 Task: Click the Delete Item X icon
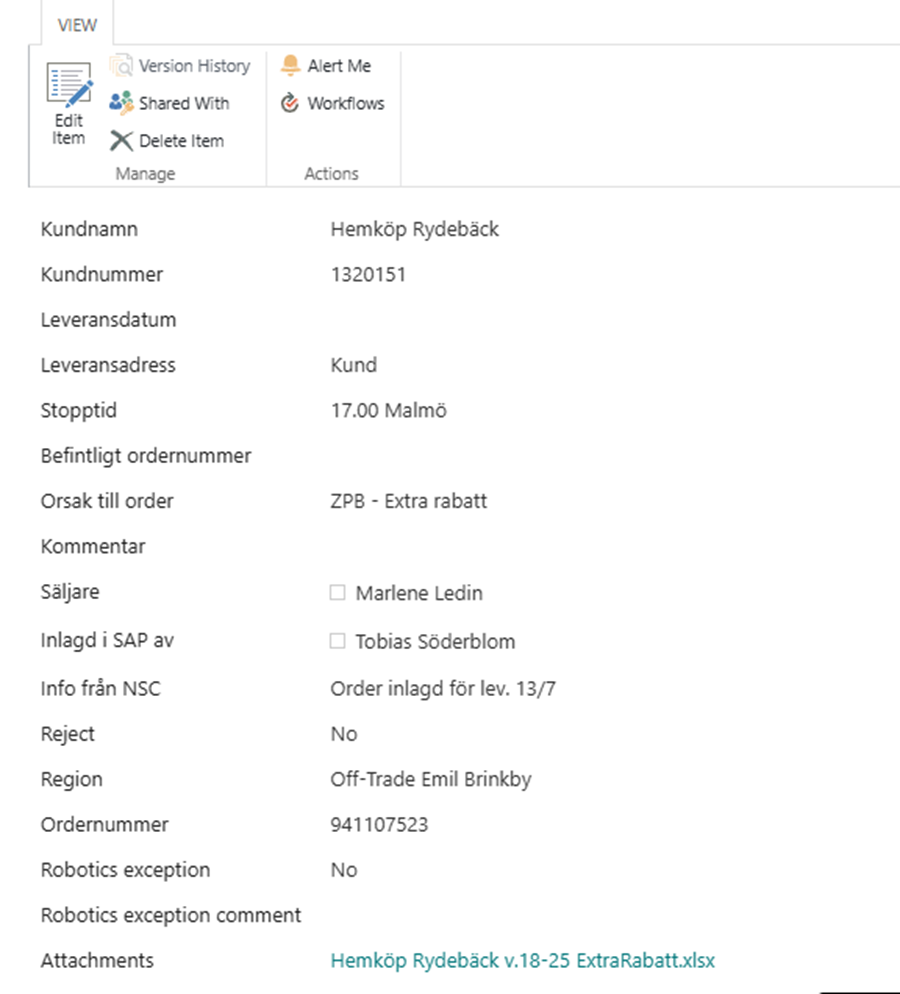point(121,141)
